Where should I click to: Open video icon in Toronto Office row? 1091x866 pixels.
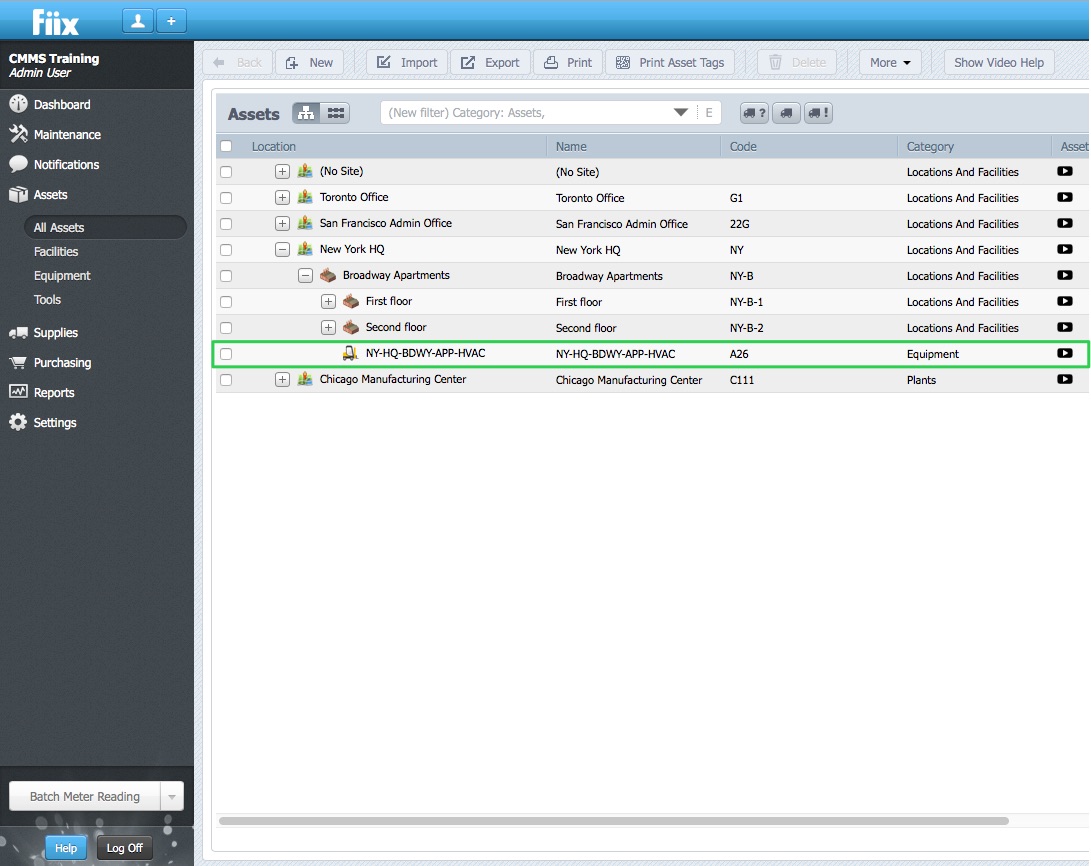point(1065,198)
